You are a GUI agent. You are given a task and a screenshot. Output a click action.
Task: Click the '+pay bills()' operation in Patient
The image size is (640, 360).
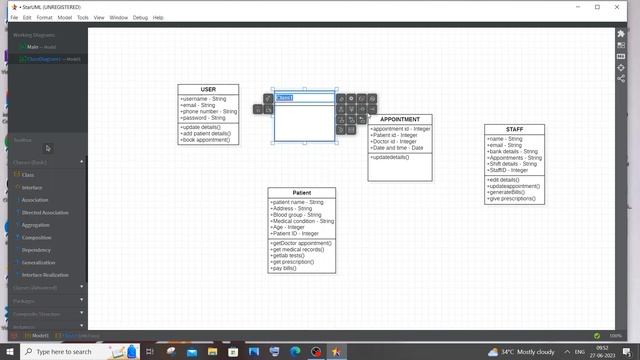click(283, 268)
